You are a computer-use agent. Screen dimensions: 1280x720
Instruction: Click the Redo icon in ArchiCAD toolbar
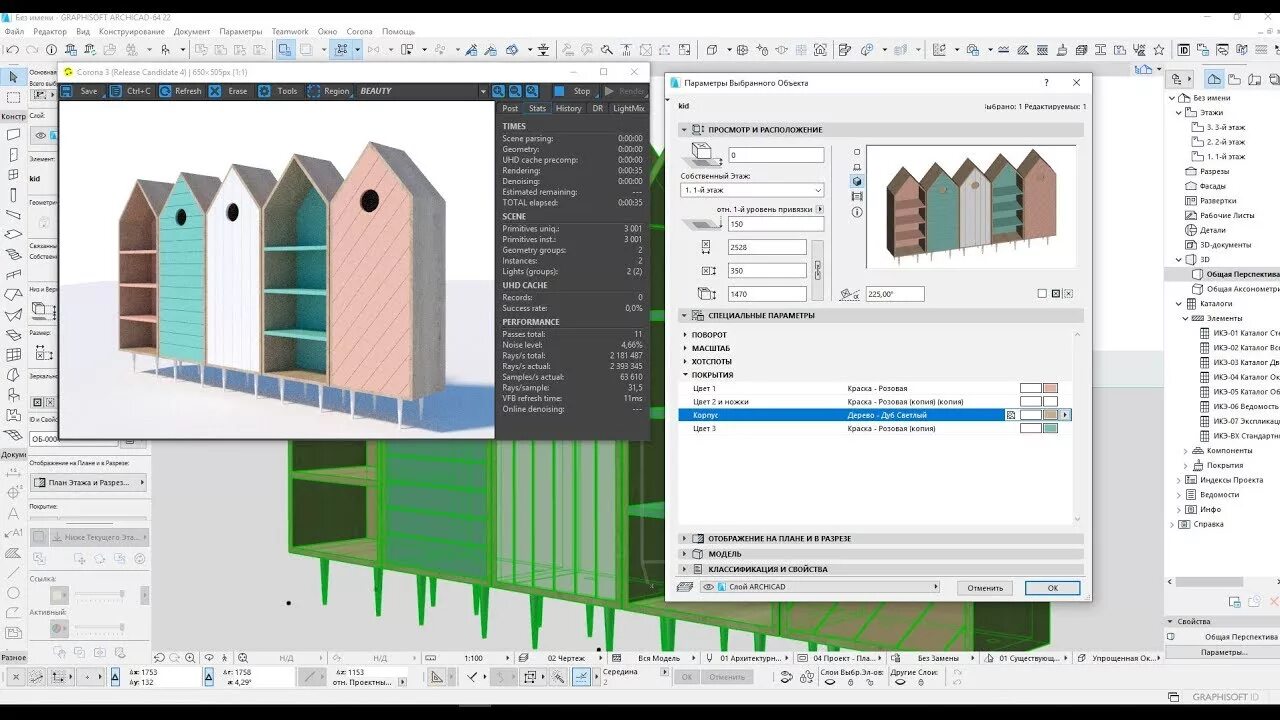pyautogui.click(x=33, y=49)
